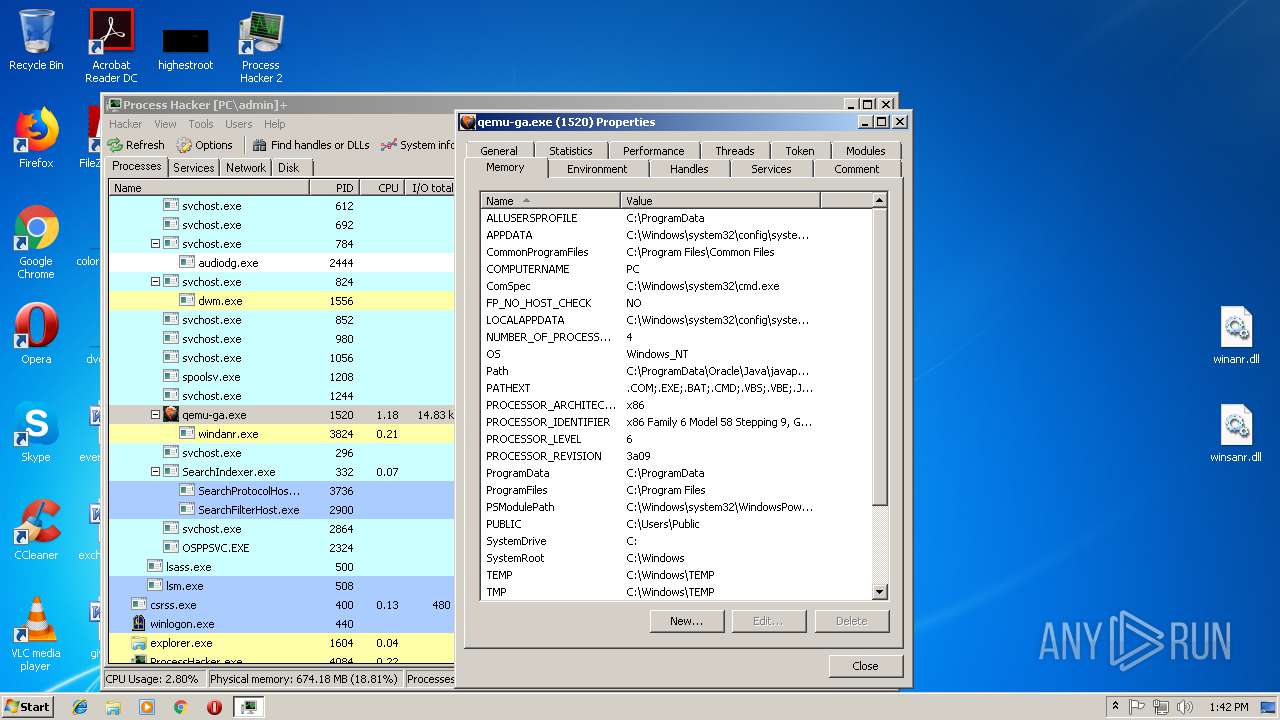Open Firefox desktop shortcut
Viewport: 1280px width, 720px height.
tap(36, 138)
